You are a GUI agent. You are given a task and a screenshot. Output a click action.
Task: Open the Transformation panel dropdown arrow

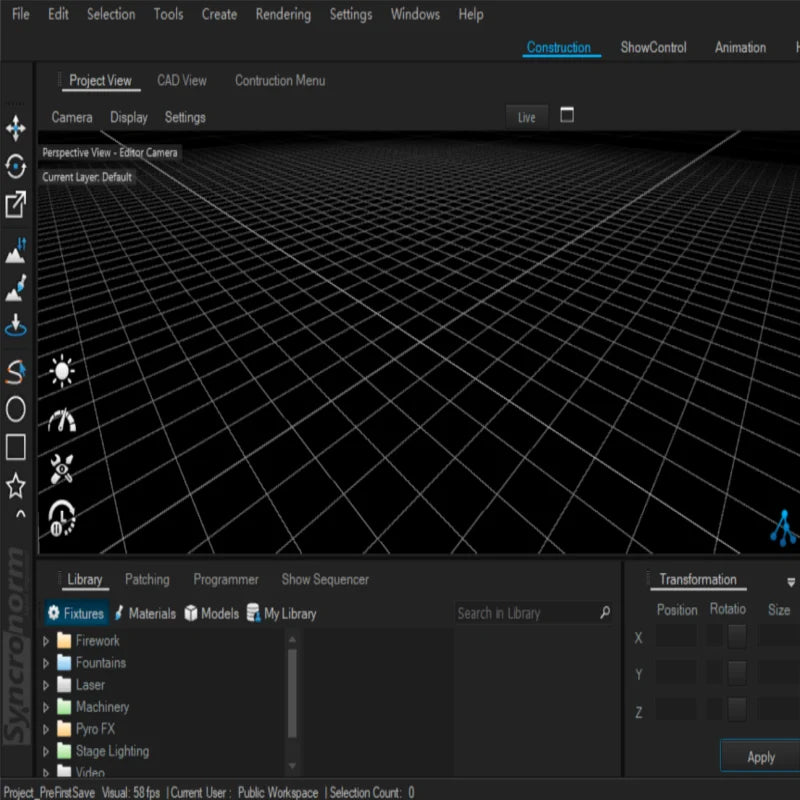click(791, 582)
